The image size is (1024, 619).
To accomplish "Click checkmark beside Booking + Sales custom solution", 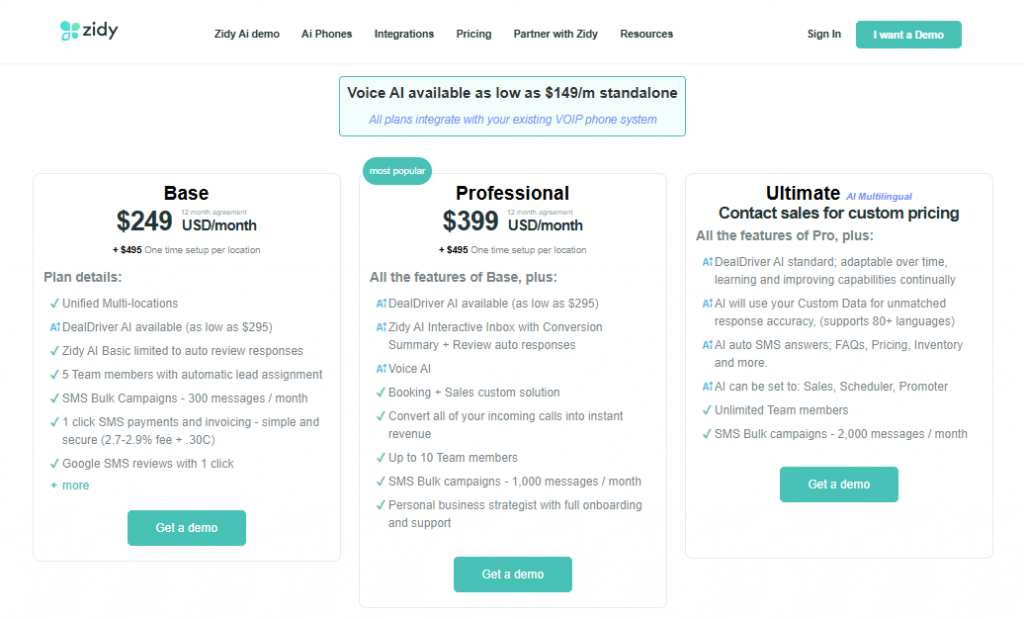I will pos(380,393).
